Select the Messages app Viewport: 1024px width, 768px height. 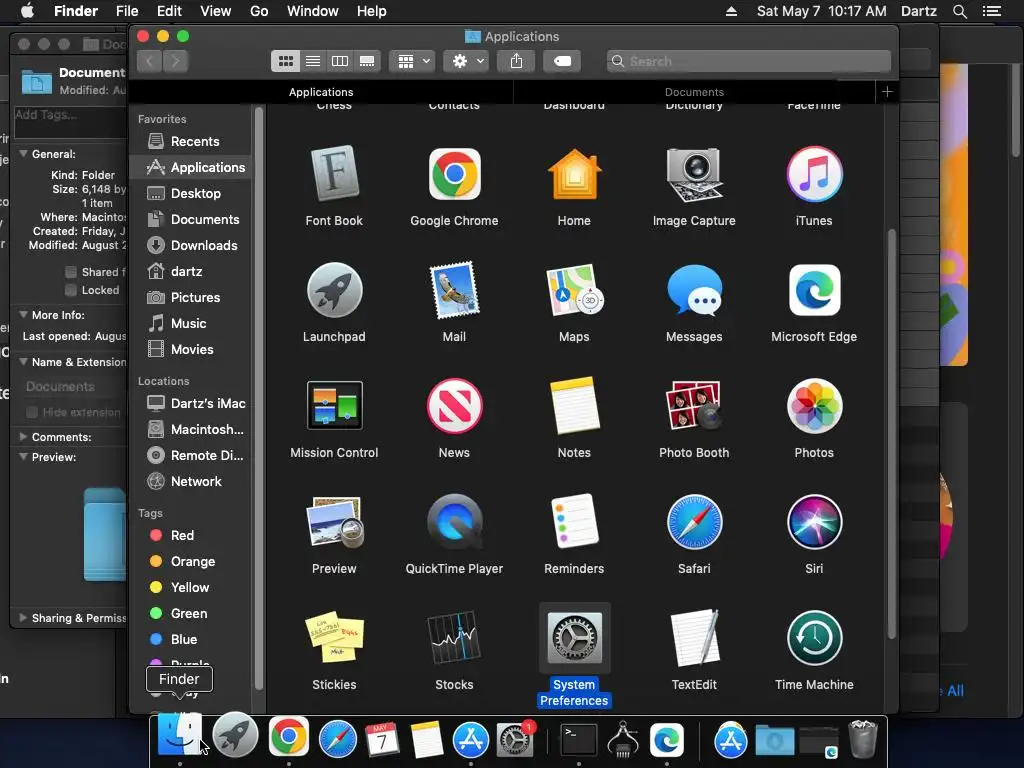pyautogui.click(x=694, y=290)
